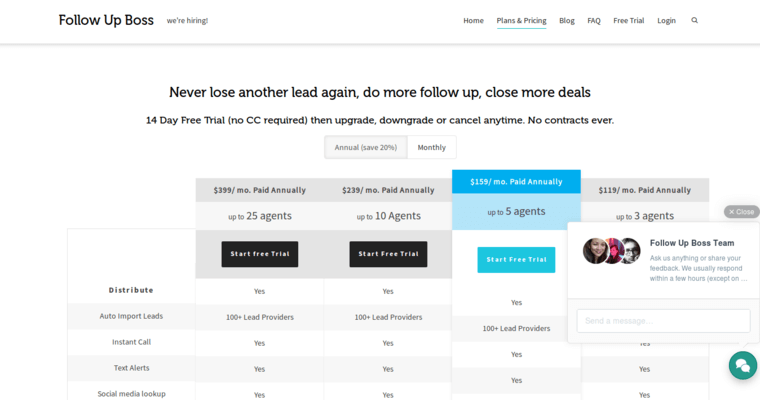Go to Plans & Pricing page

point(521,20)
